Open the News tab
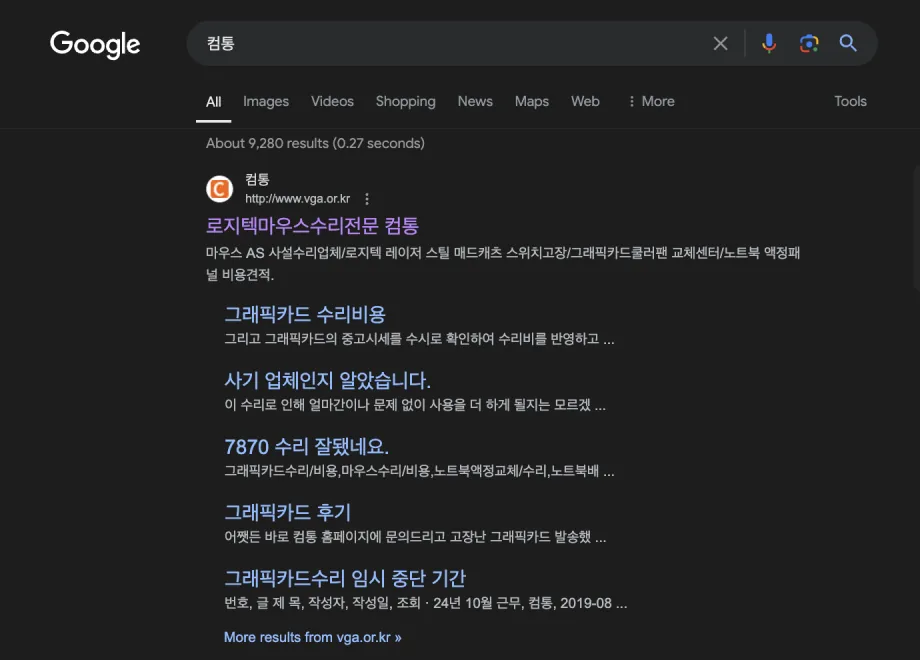The width and height of the screenshot is (920, 660). point(475,101)
